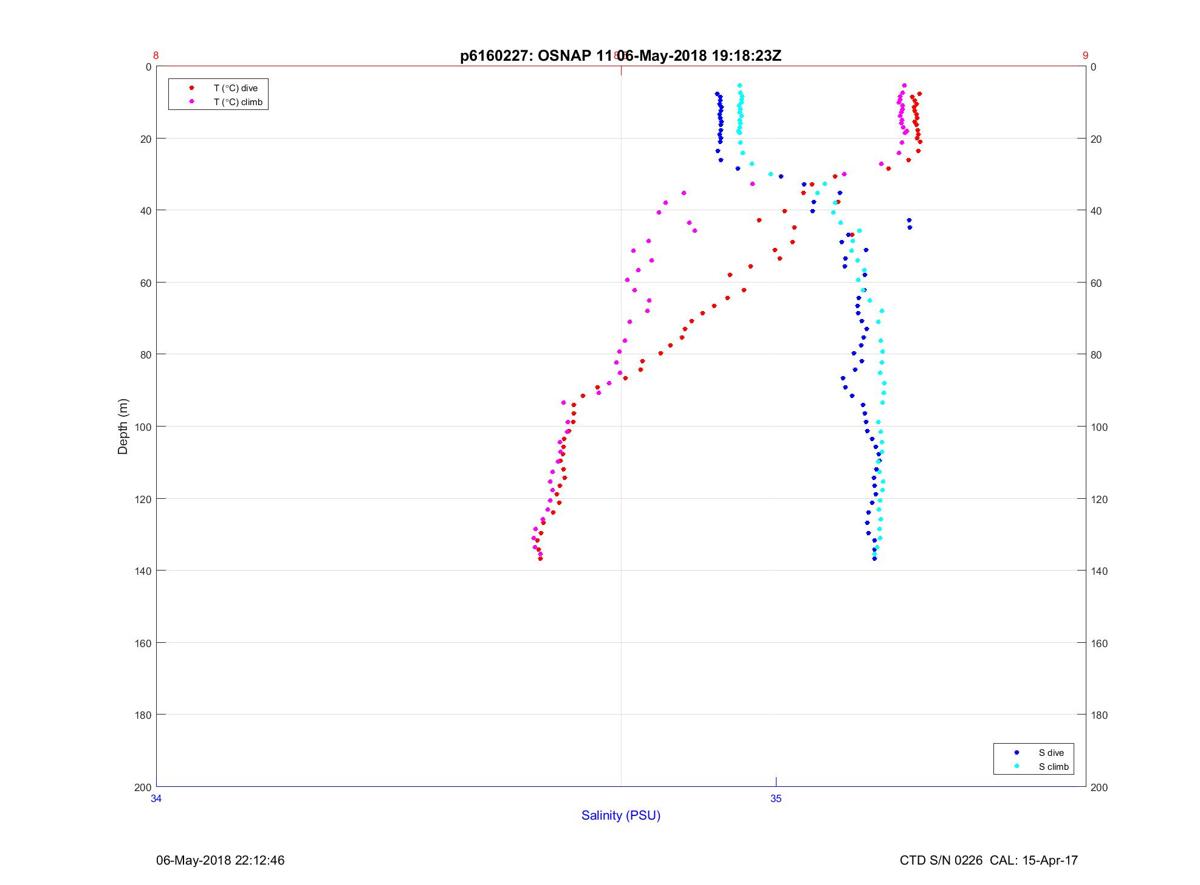Image resolution: width=1200 pixels, height=885 pixels.
Task: Click the red 9 temperature tick label
Action: (1085, 56)
